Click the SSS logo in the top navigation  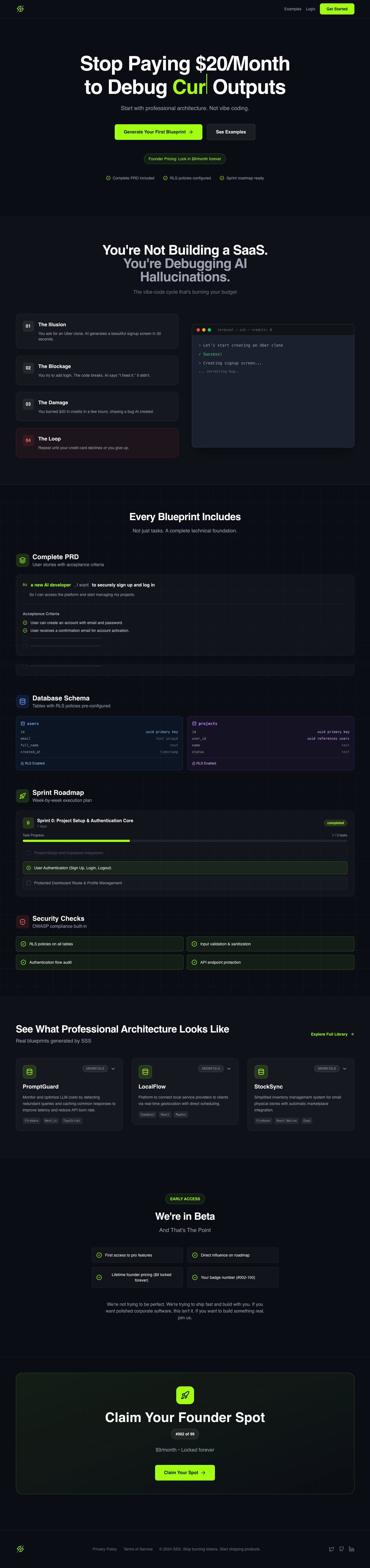click(x=20, y=9)
